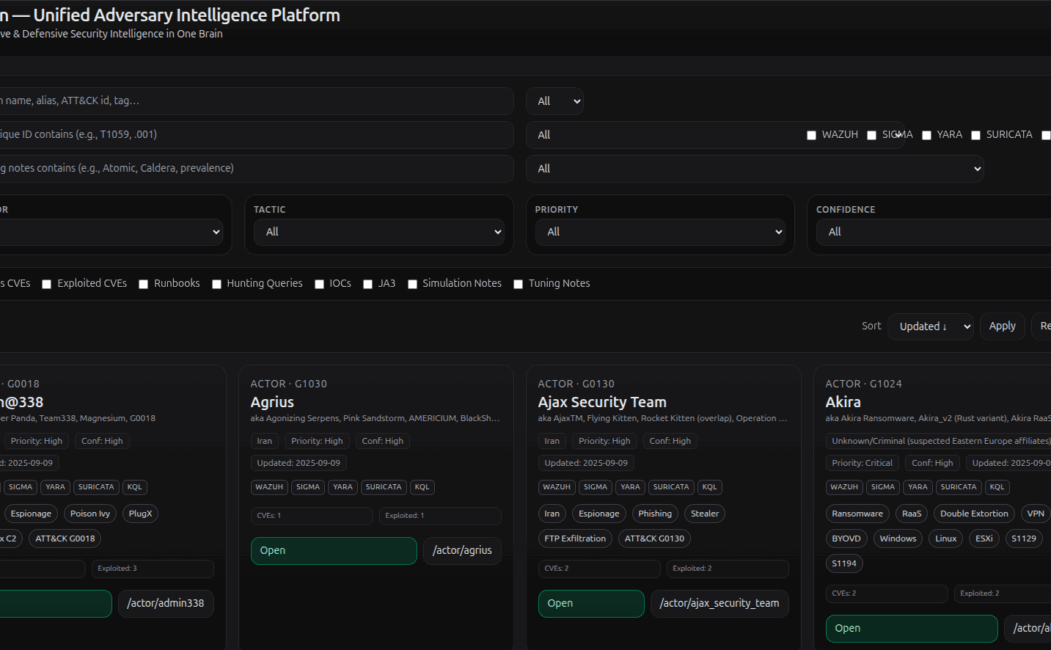The image size is (1051, 650).
Task: Click Open on the Akira card
Action: coord(912,628)
